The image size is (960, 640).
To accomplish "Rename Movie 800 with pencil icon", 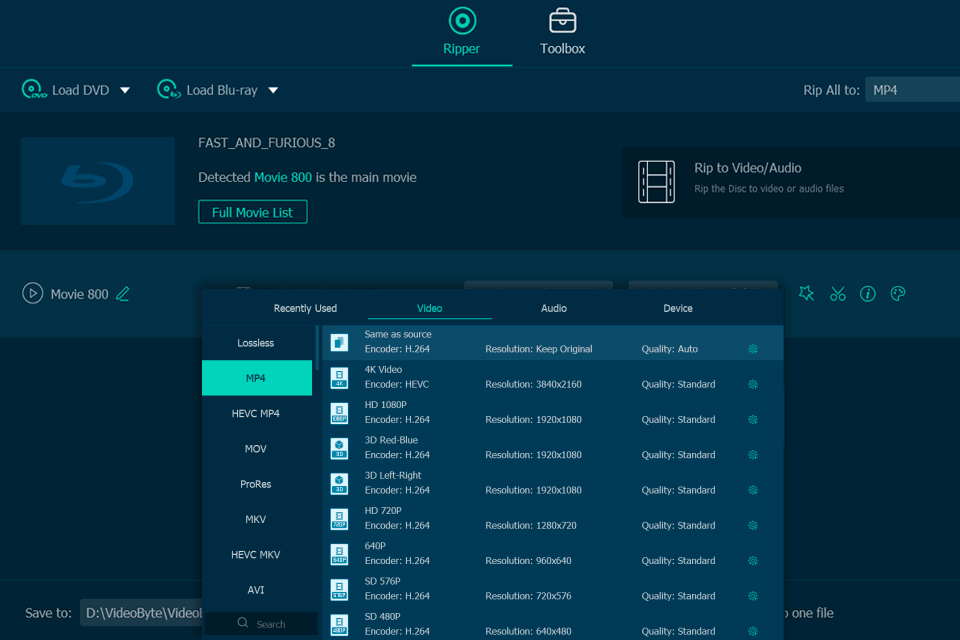I will tap(123, 294).
